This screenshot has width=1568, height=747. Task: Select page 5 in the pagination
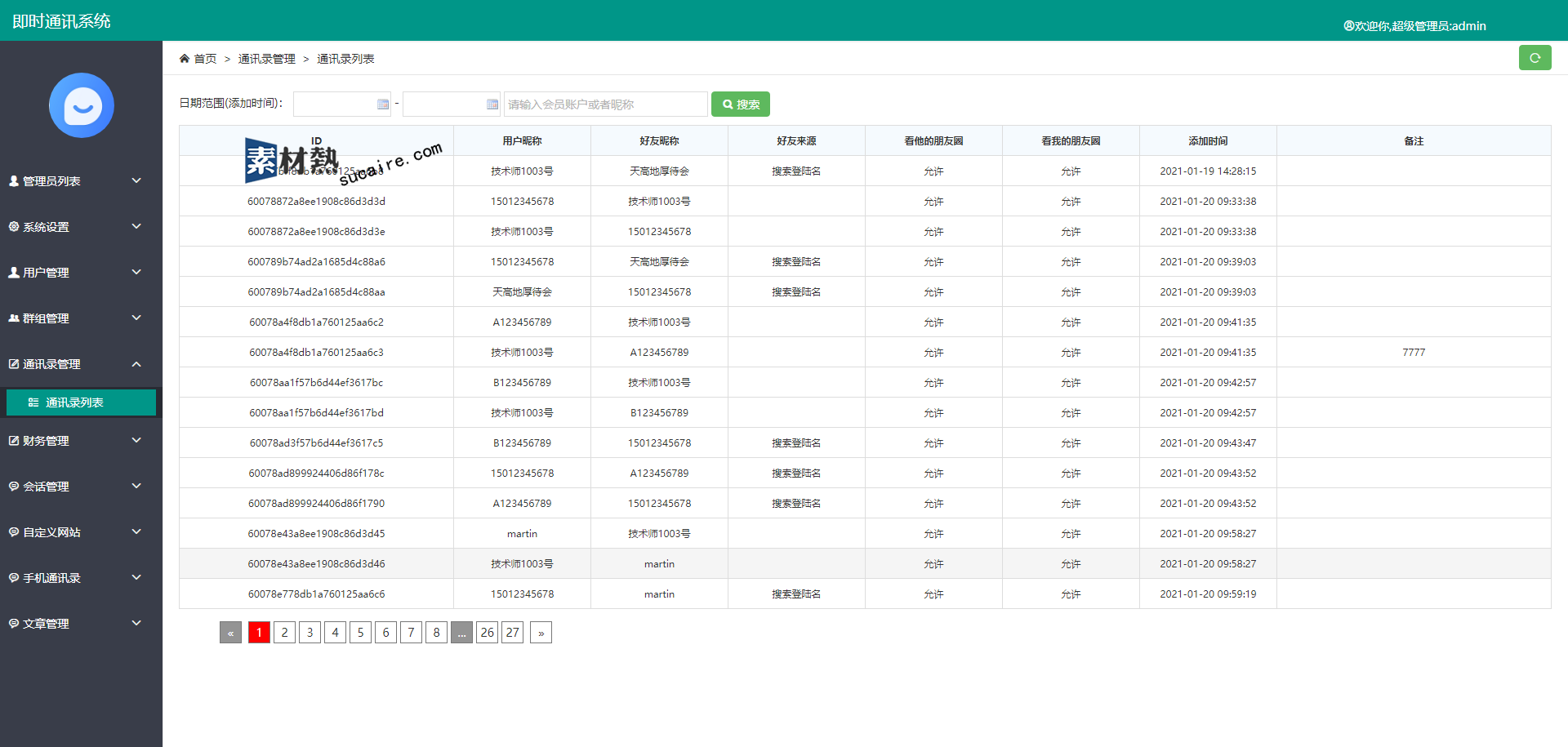point(360,633)
